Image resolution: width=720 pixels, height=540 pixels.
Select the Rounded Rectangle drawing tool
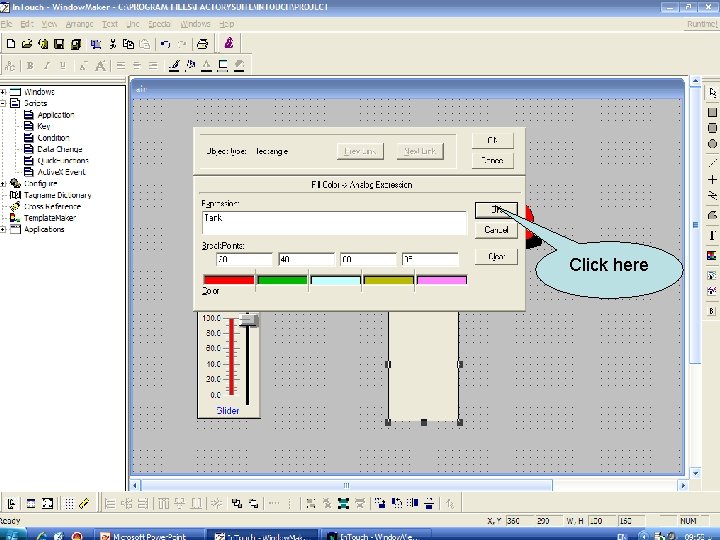712,128
